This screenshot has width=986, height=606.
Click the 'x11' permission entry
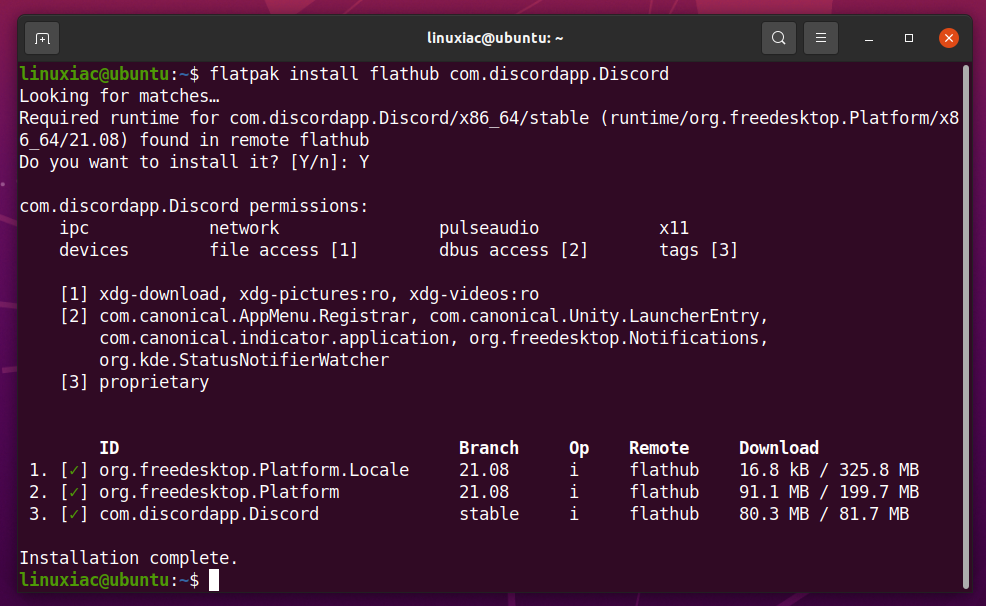click(x=673, y=228)
